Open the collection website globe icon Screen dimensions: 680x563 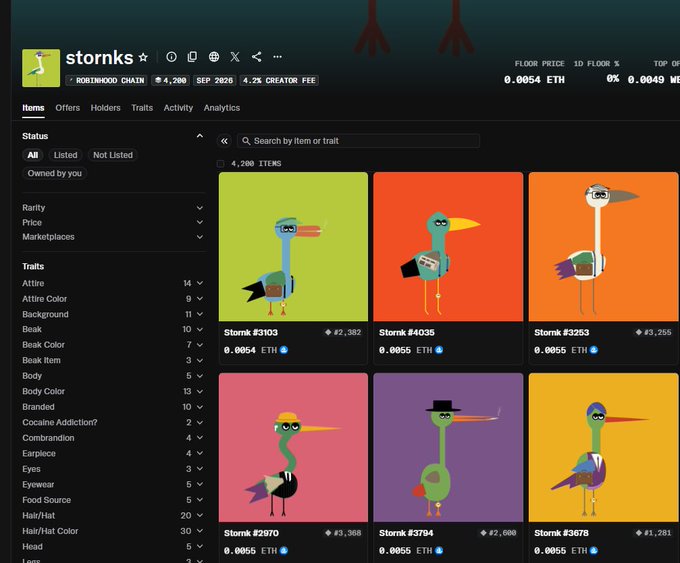click(214, 57)
